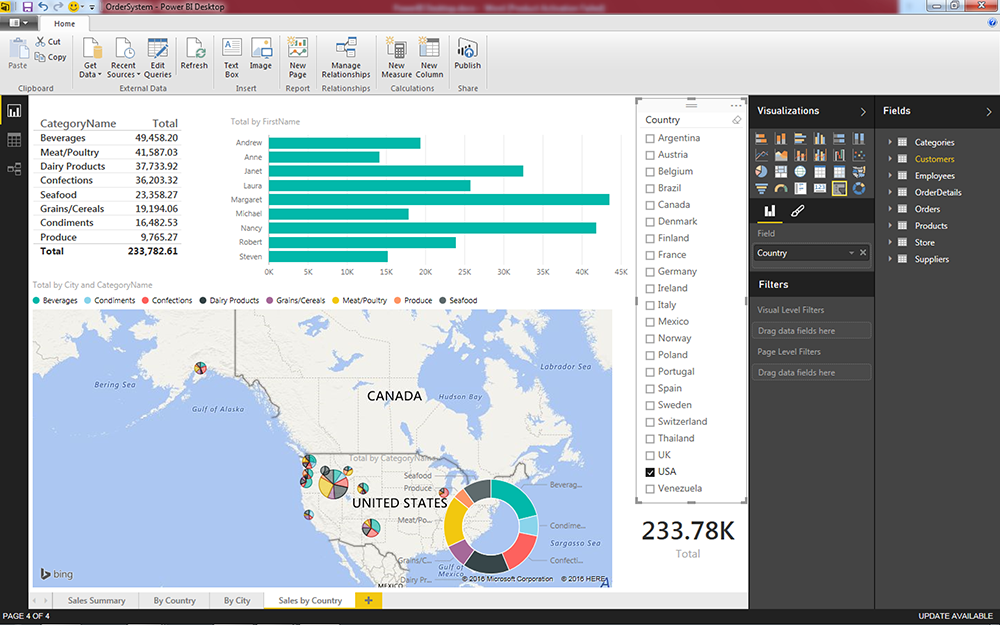Open the Recent Sources dropdown arrow
This screenshot has height=625, width=1000.
pos(138,75)
